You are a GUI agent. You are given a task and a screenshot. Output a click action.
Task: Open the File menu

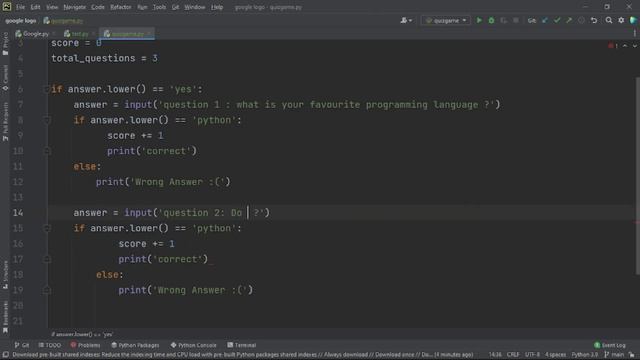20,7
